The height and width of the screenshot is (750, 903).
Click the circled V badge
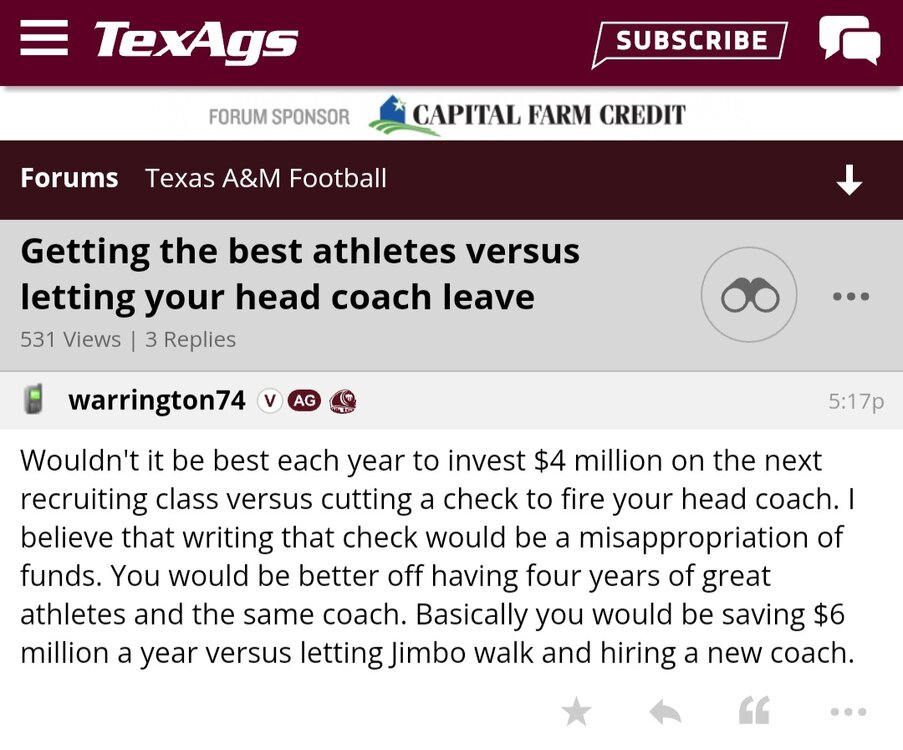pyautogui.click(x=269, y=401)
